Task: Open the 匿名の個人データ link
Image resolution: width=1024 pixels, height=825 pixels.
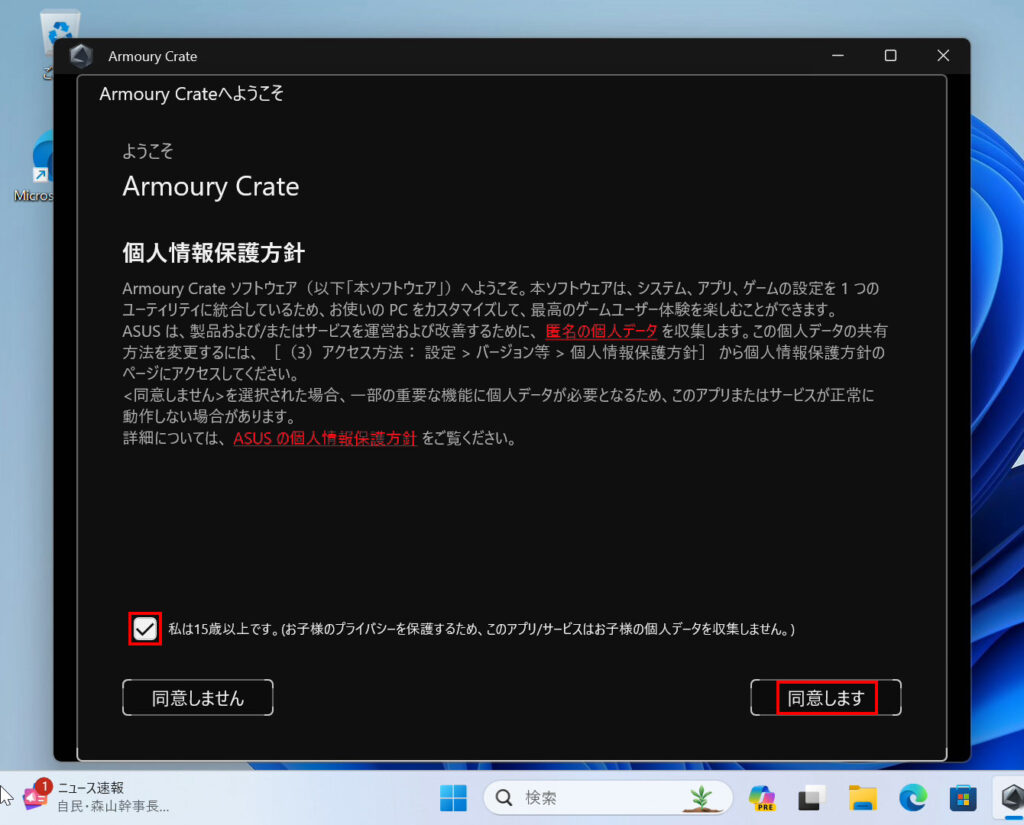Action: (601, 331)
